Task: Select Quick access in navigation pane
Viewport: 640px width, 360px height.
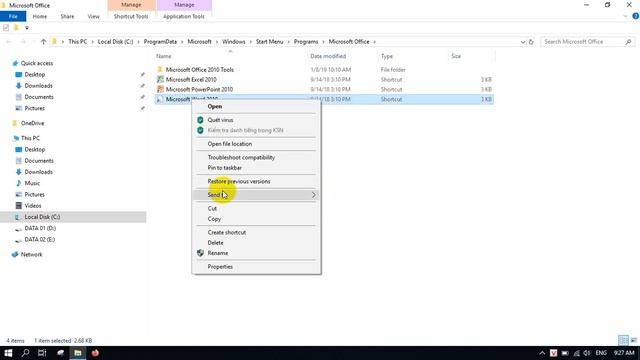Action: point(37,63)
